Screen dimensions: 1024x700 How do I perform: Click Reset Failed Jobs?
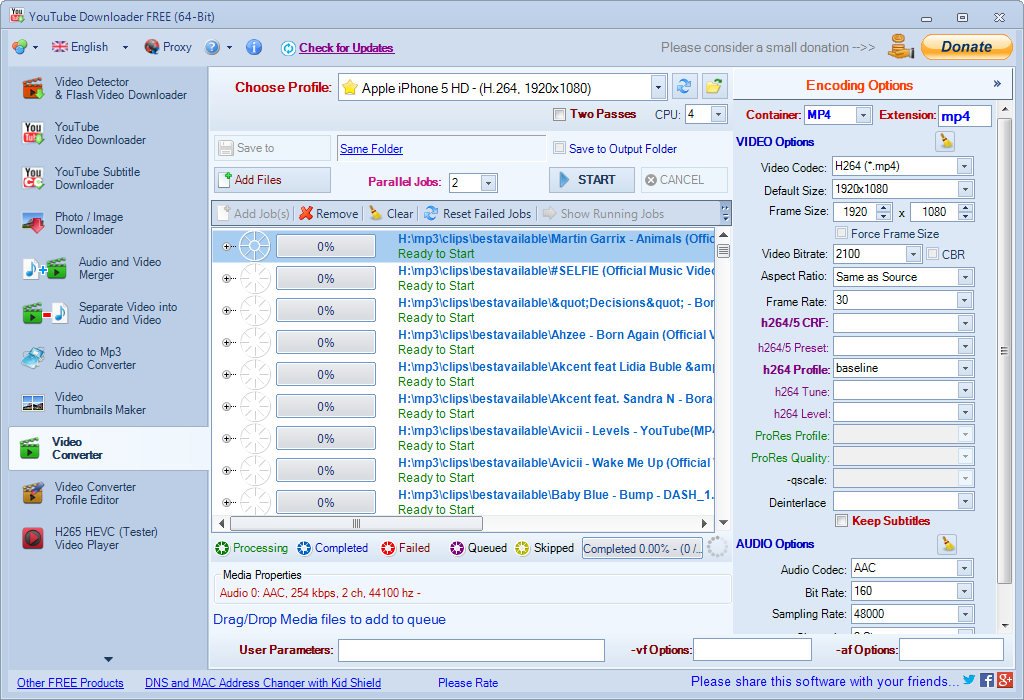(477, 214)
